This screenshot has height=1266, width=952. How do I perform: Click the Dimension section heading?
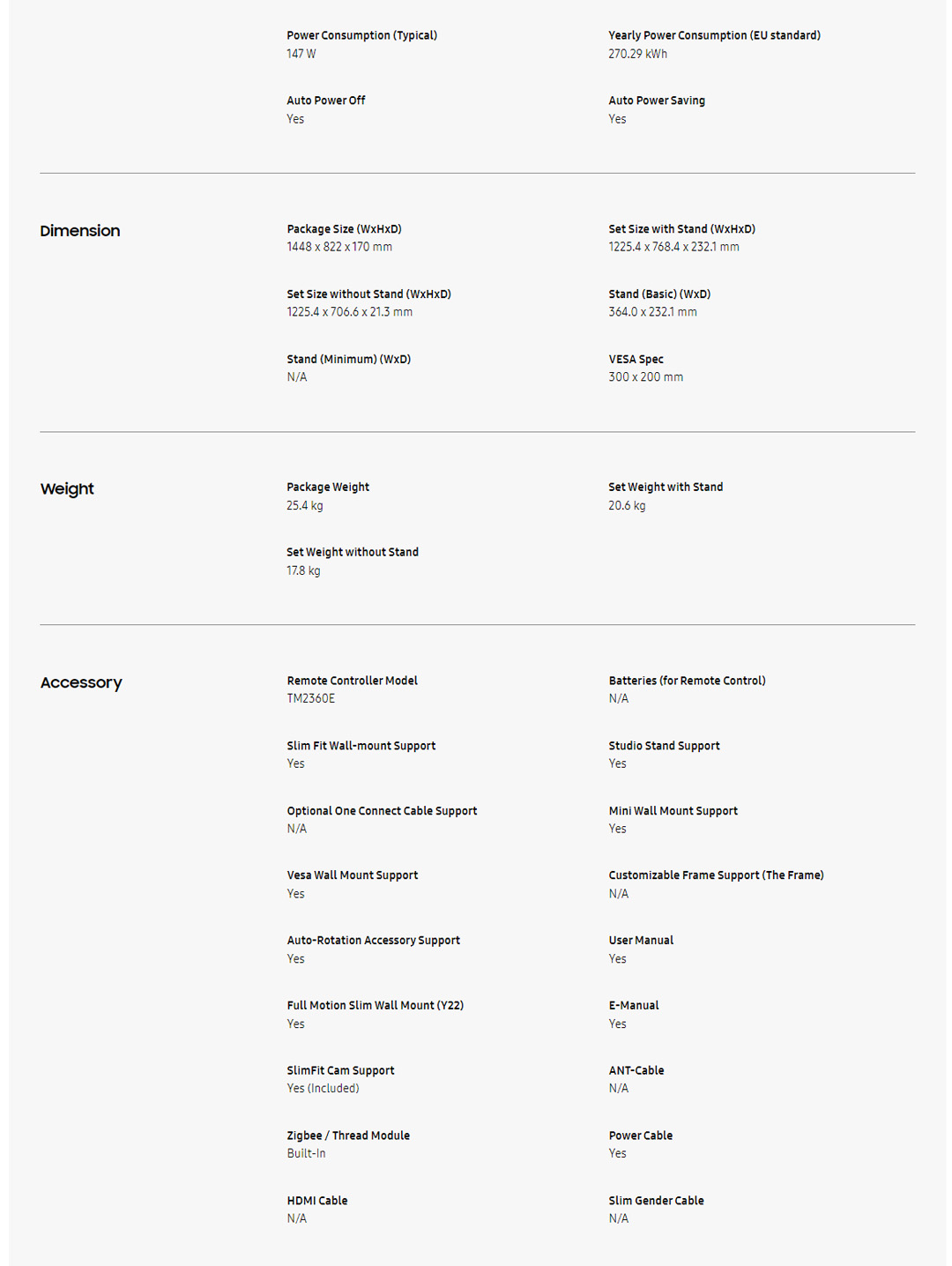pos(80,231)
